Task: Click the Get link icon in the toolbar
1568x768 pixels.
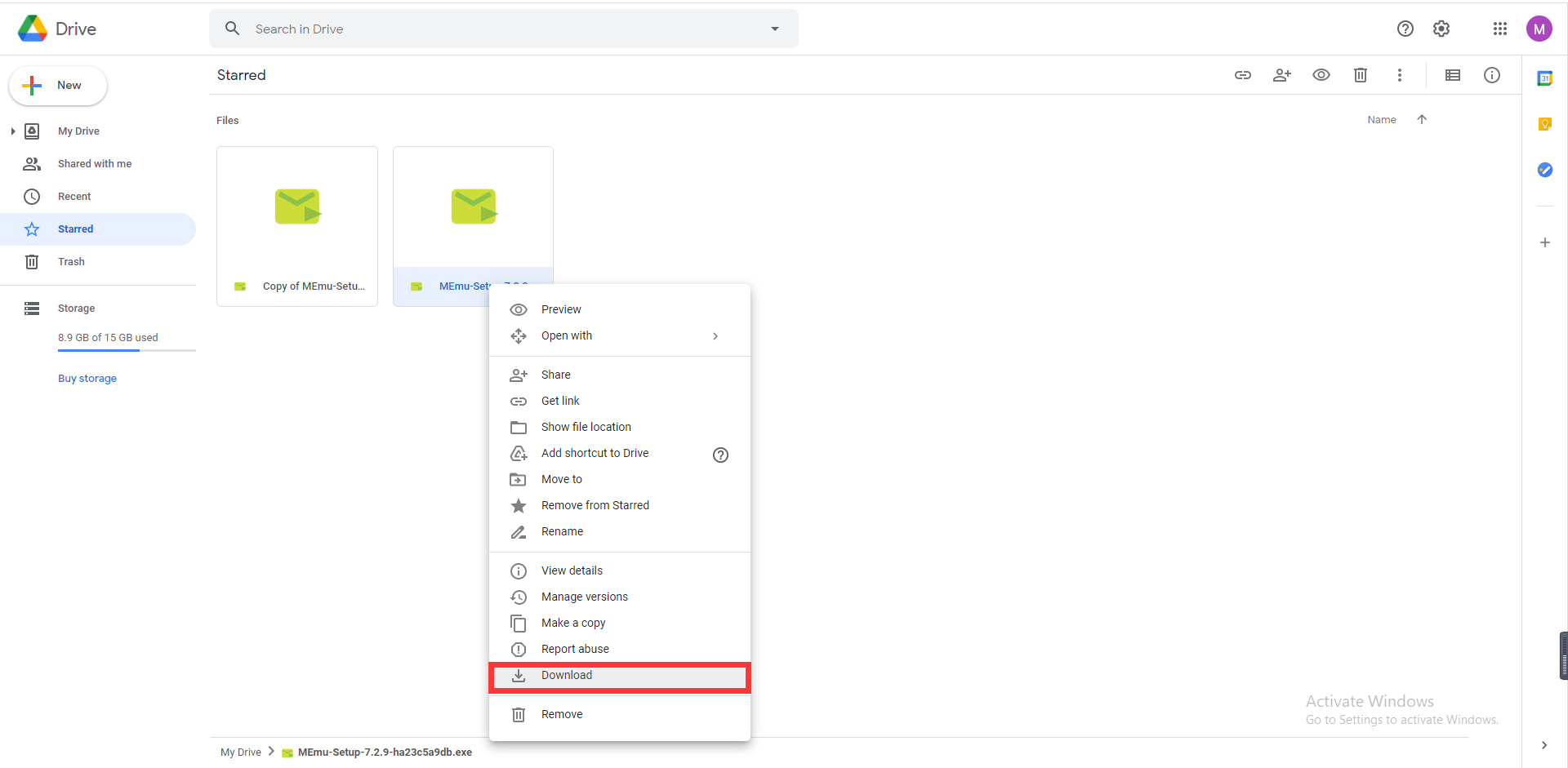Action: [x=1242, y=75]
